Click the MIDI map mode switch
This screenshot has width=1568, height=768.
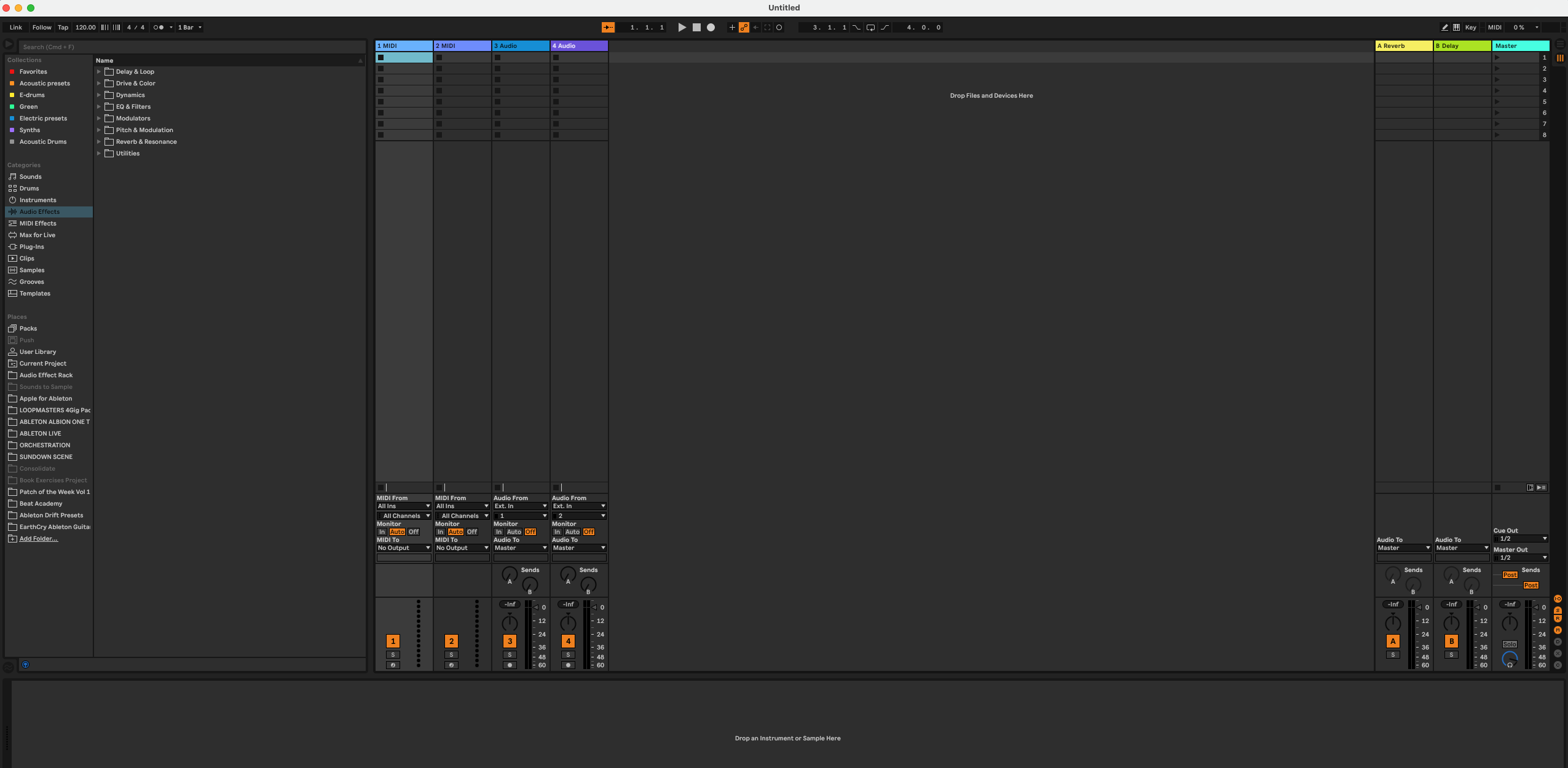click(1494, 27)
